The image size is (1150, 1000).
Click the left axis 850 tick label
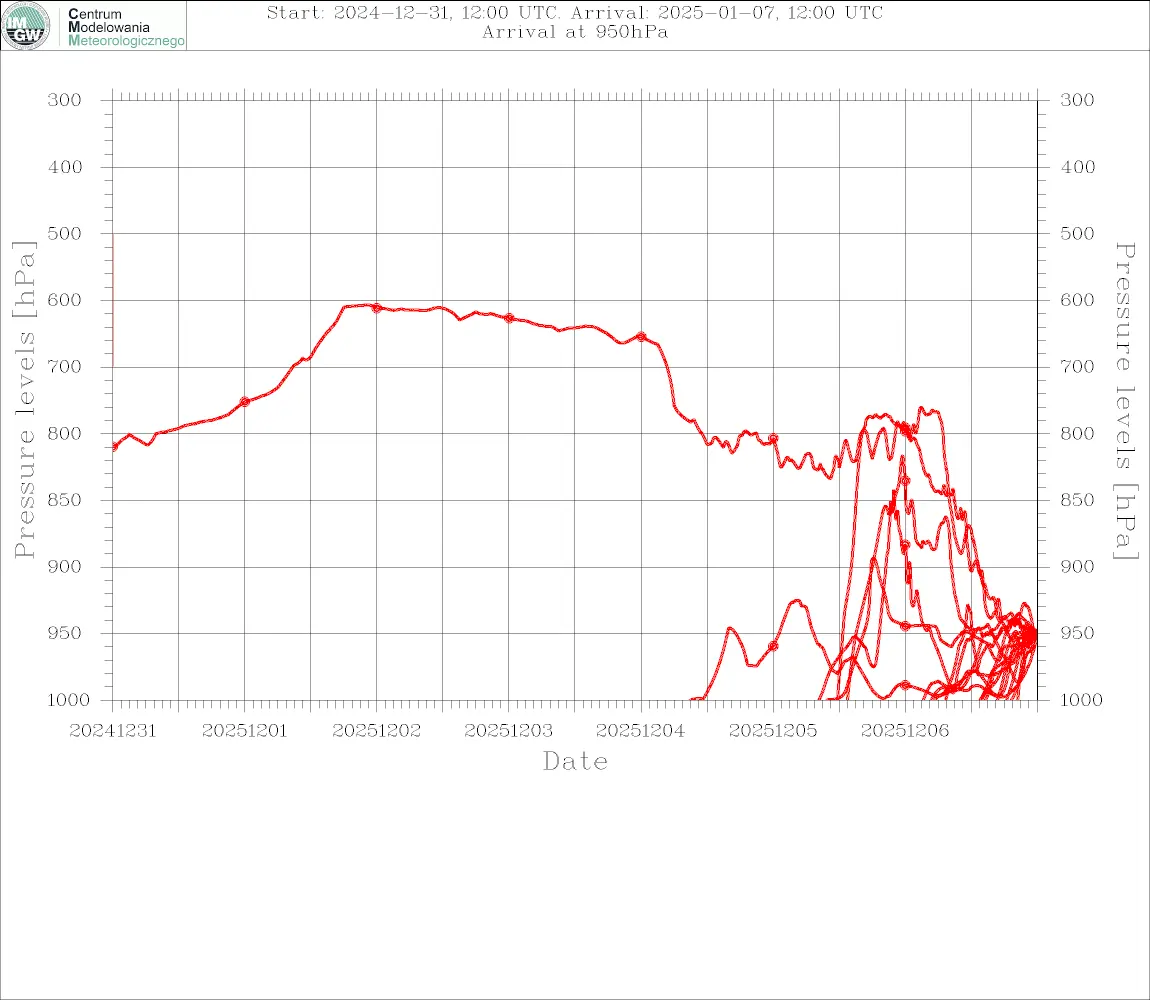coord(65,500)
